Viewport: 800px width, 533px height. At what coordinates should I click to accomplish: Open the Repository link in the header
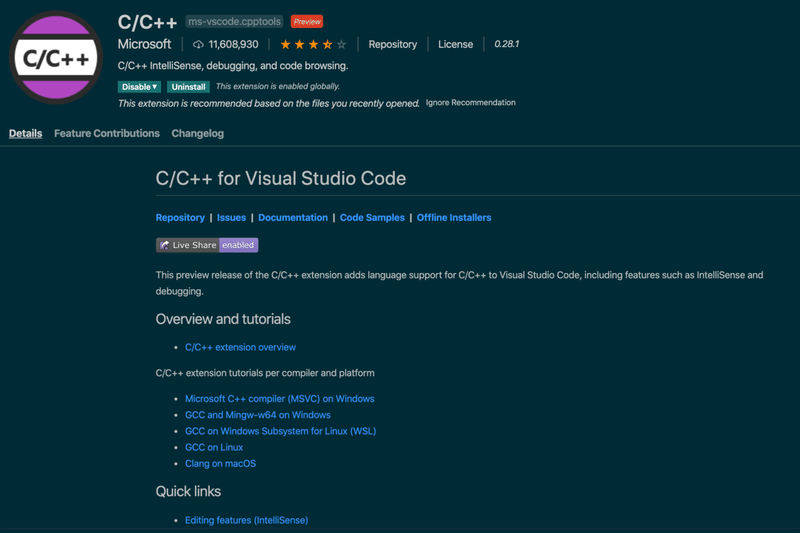pos(393,44)
